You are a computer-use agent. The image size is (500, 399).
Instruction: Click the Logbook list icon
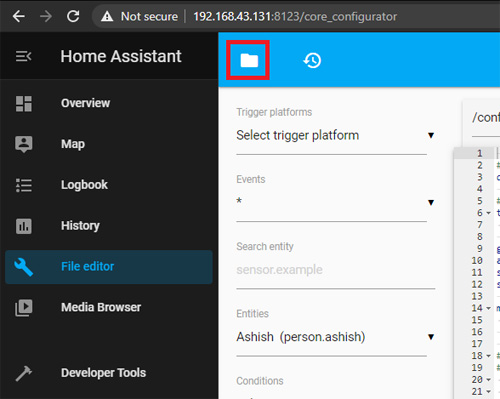click(x=24, y=185)
